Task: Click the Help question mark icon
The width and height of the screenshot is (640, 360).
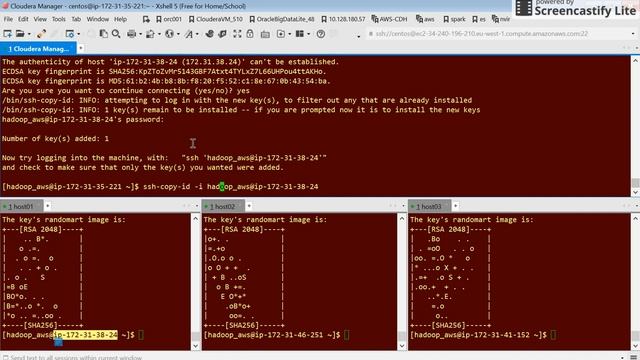Action: 321,34
